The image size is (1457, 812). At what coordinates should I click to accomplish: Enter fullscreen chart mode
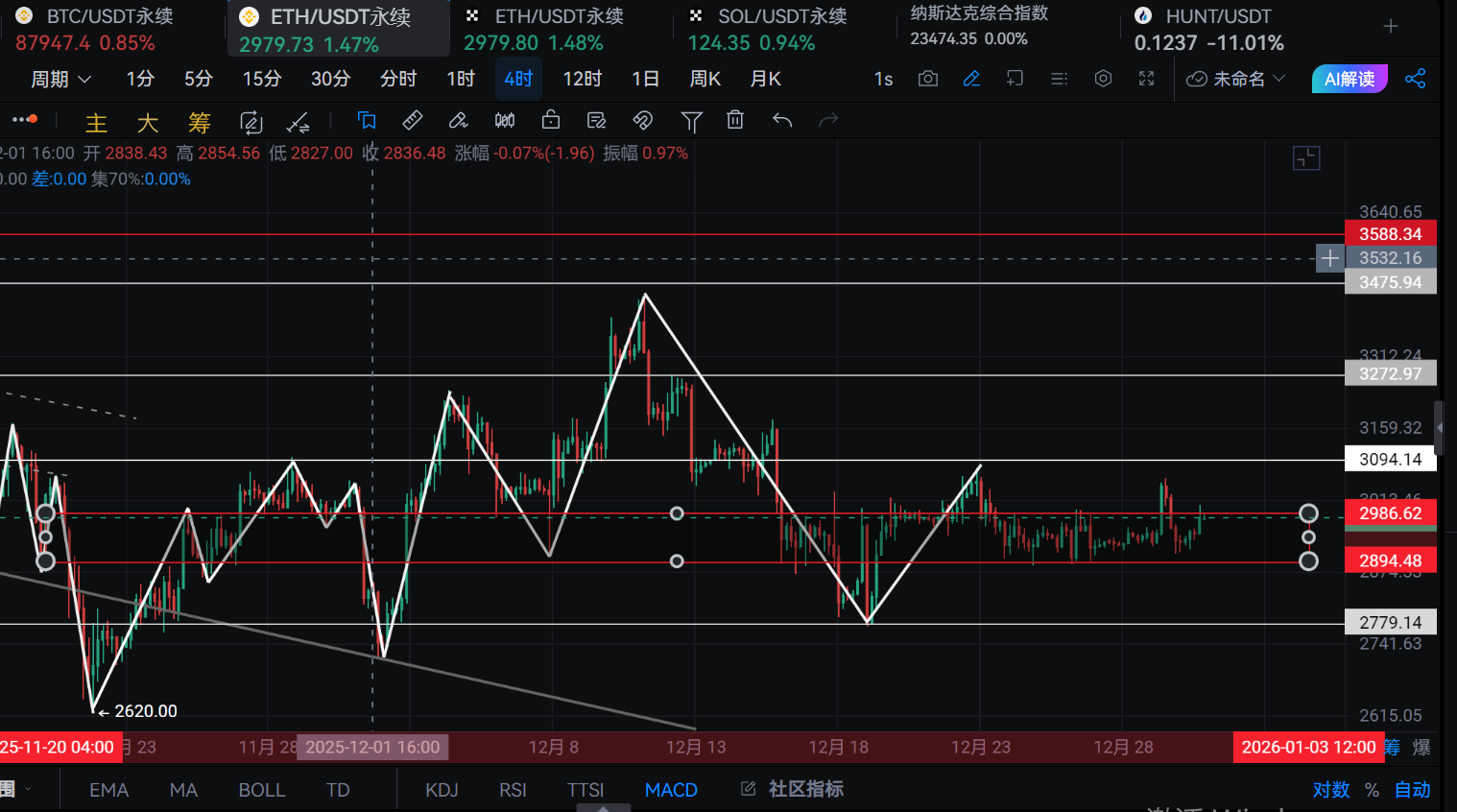coord(1146,79)
